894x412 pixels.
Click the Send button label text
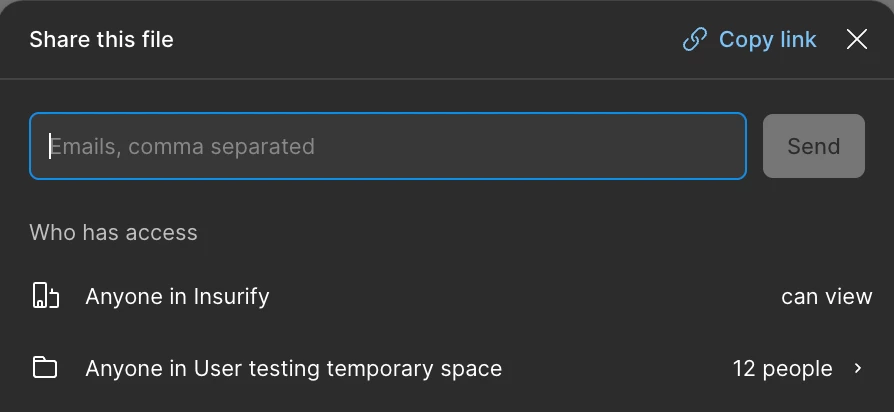pyautogui.click(x=814, y=146)
